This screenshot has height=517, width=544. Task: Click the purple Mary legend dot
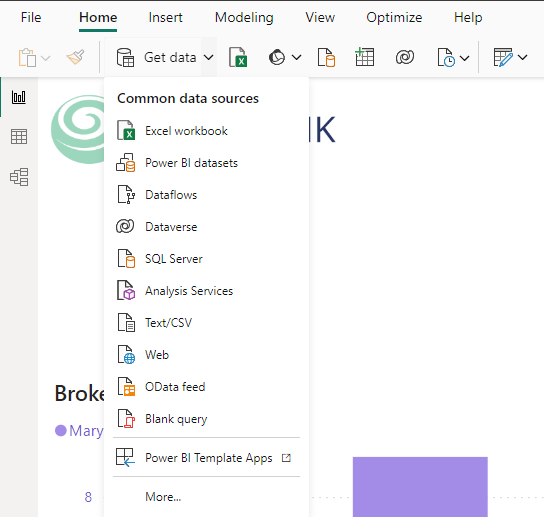pos(61,431)
